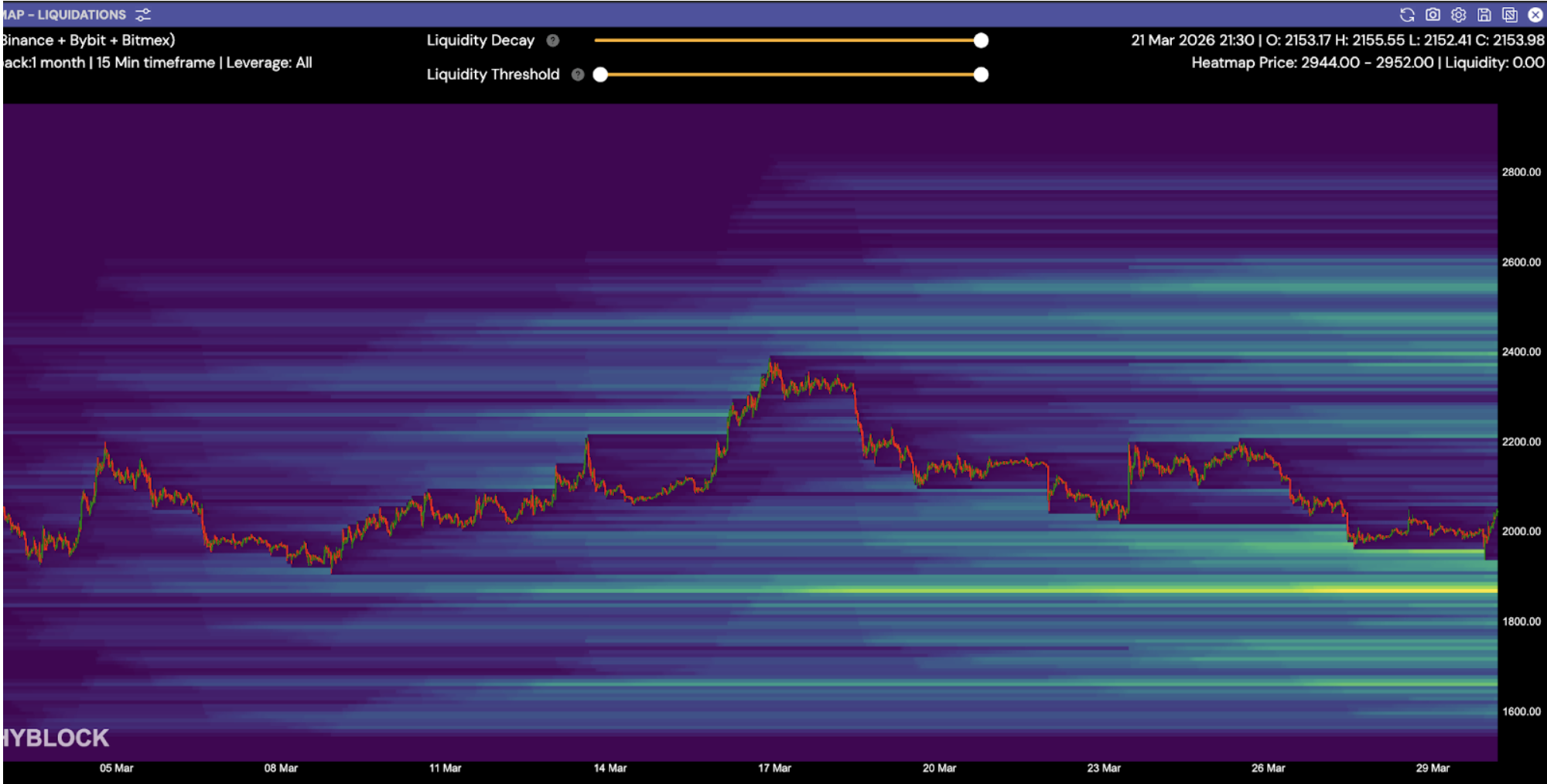
Task: Click the 20 Mar date label
Action: [x=939, y=768]
